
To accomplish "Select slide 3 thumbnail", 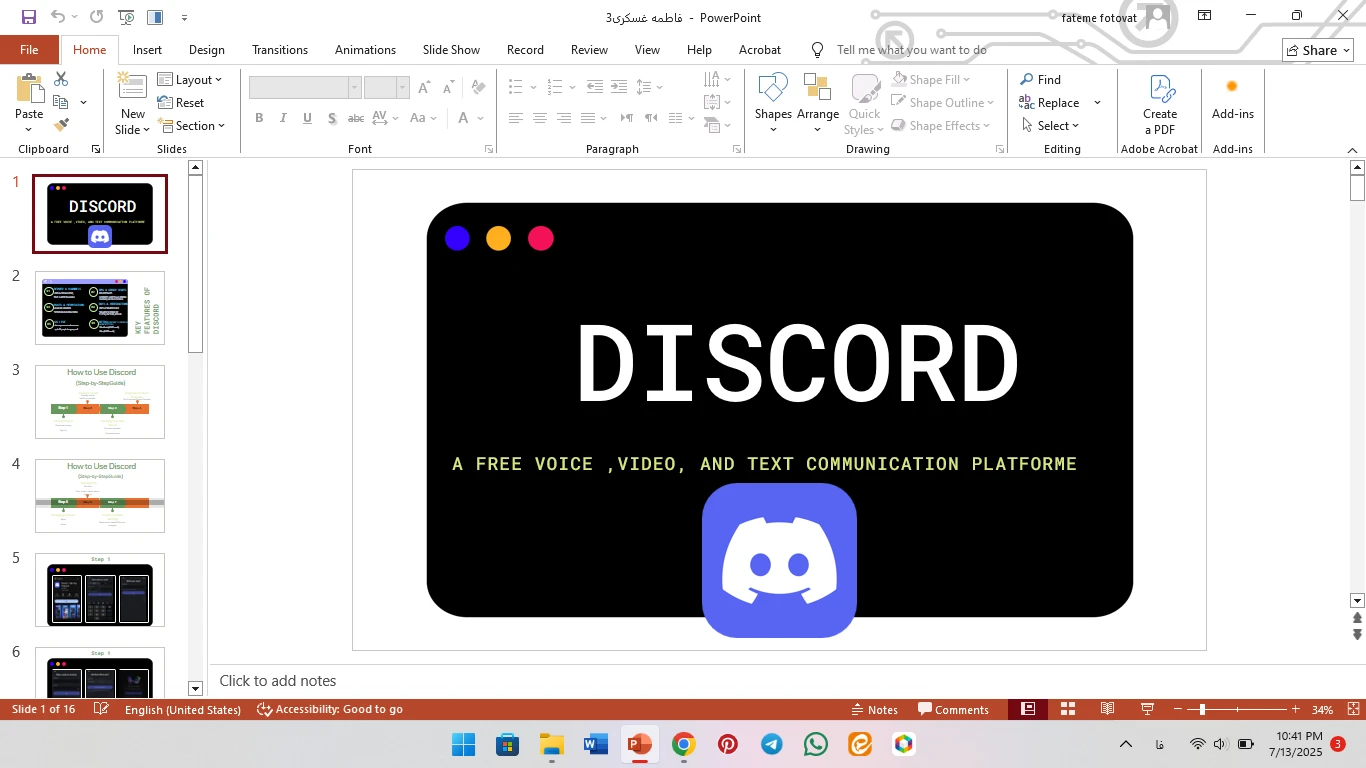I will point(100,401).
